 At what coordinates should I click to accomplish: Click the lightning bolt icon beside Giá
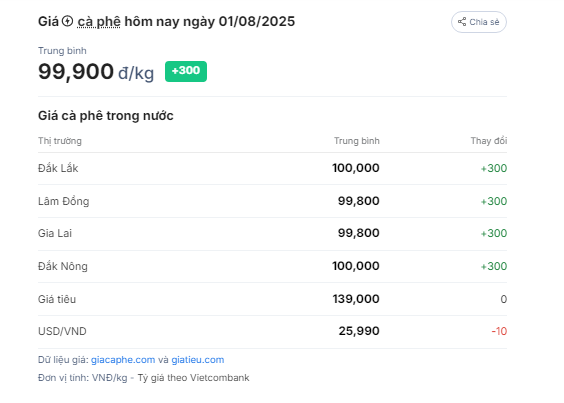pyautogui.click(x=67, y=21)
